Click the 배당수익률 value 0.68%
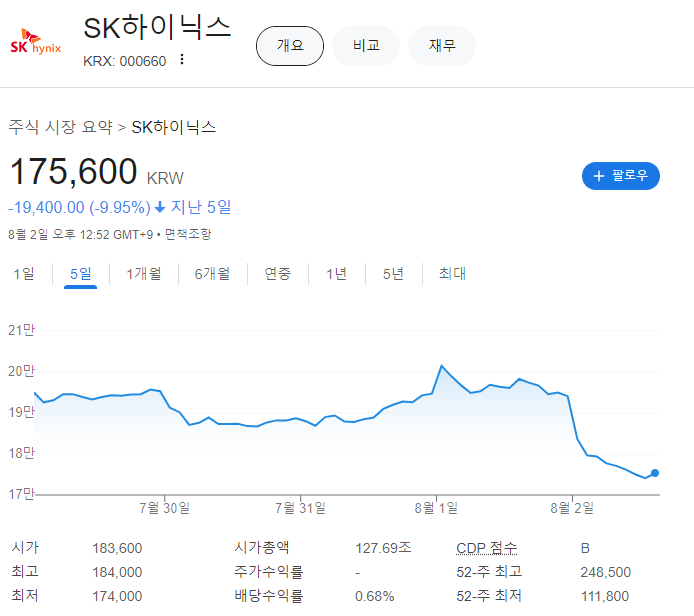 click(374, 596)
